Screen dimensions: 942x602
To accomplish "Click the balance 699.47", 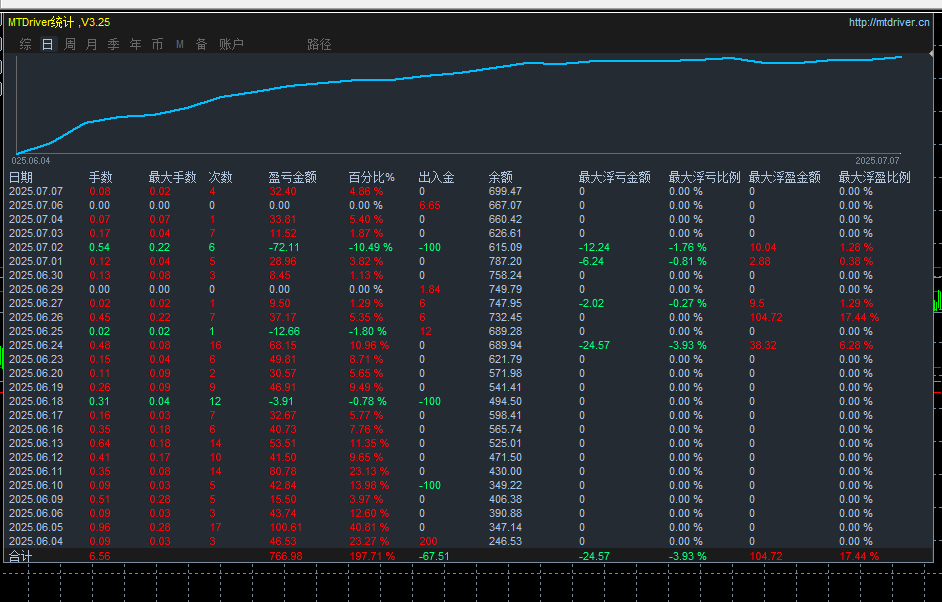I will [505, 191].
